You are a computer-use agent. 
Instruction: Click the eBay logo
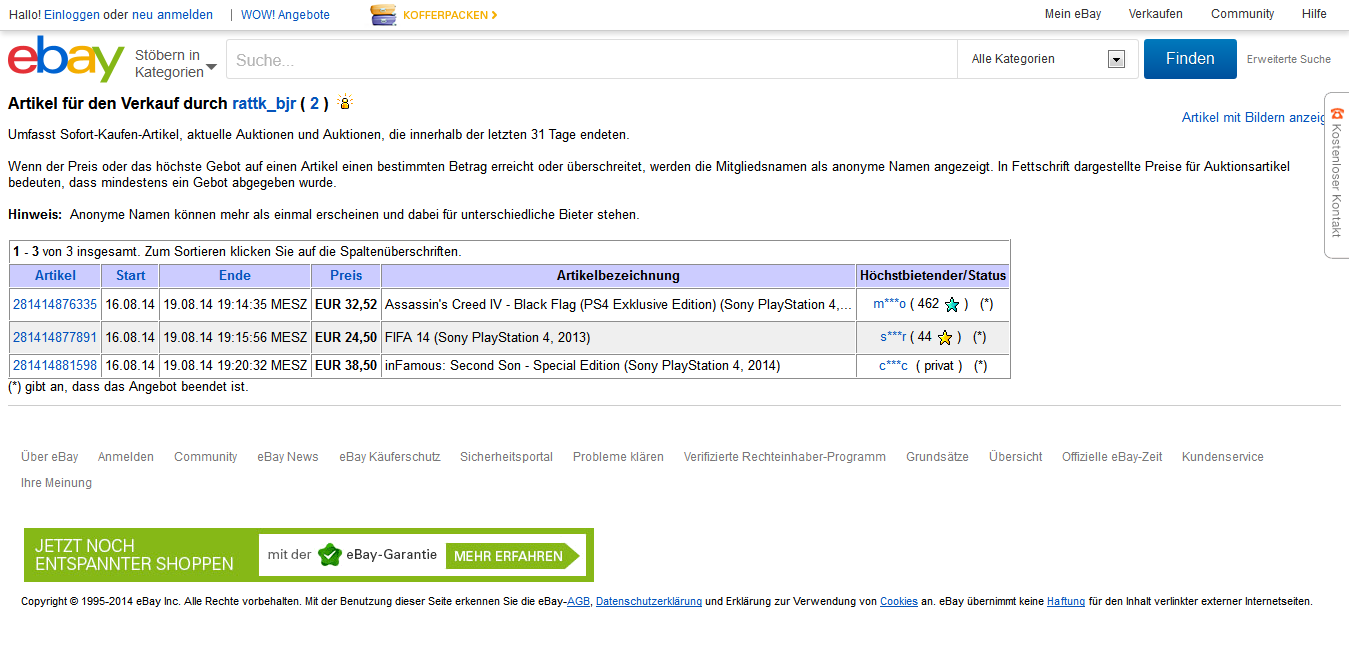tap(66, 60)
